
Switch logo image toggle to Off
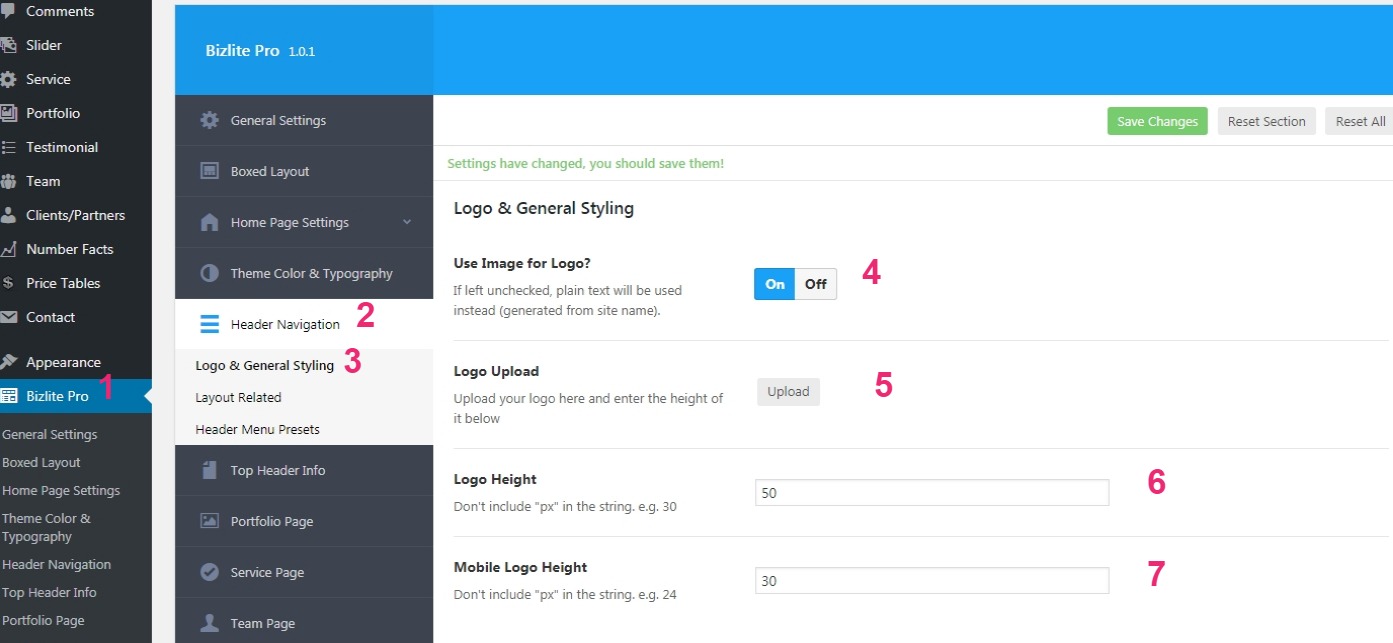[x=816, y=284]
